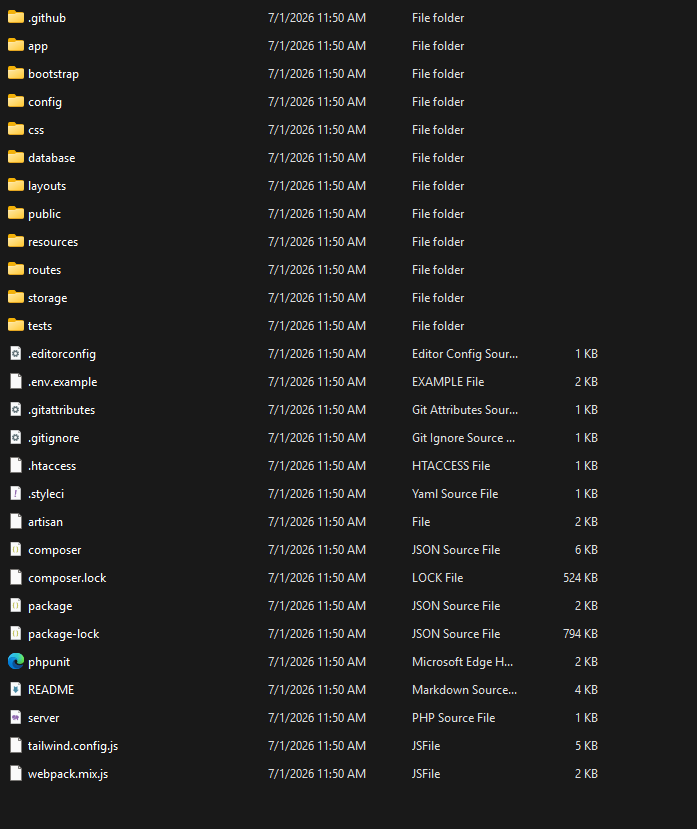Click the tailwind.config.js file icon
Screen dimensions: 697x829
(x=16, y=745)
